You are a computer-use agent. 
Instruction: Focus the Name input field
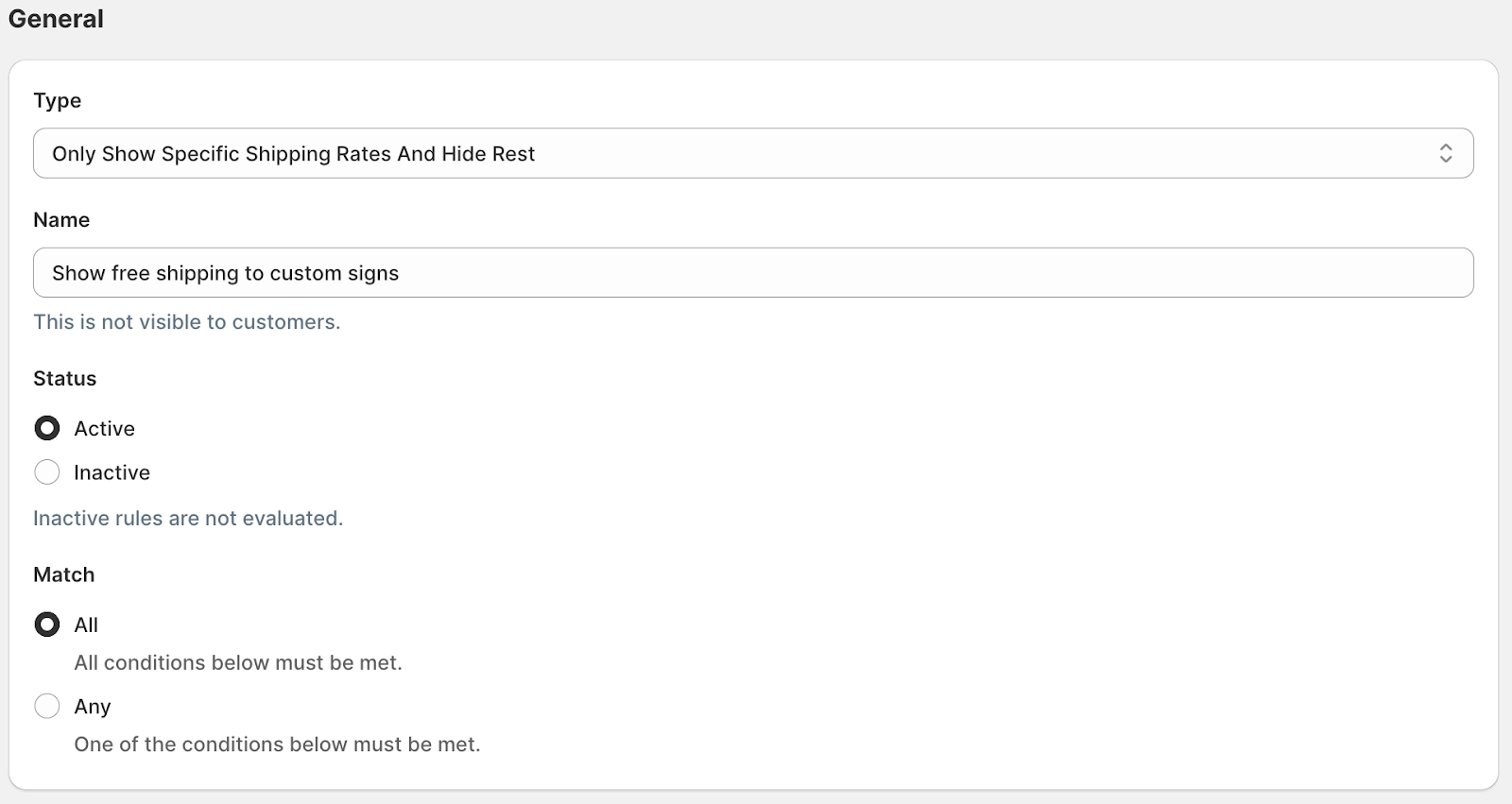click(x=752, y=273)
